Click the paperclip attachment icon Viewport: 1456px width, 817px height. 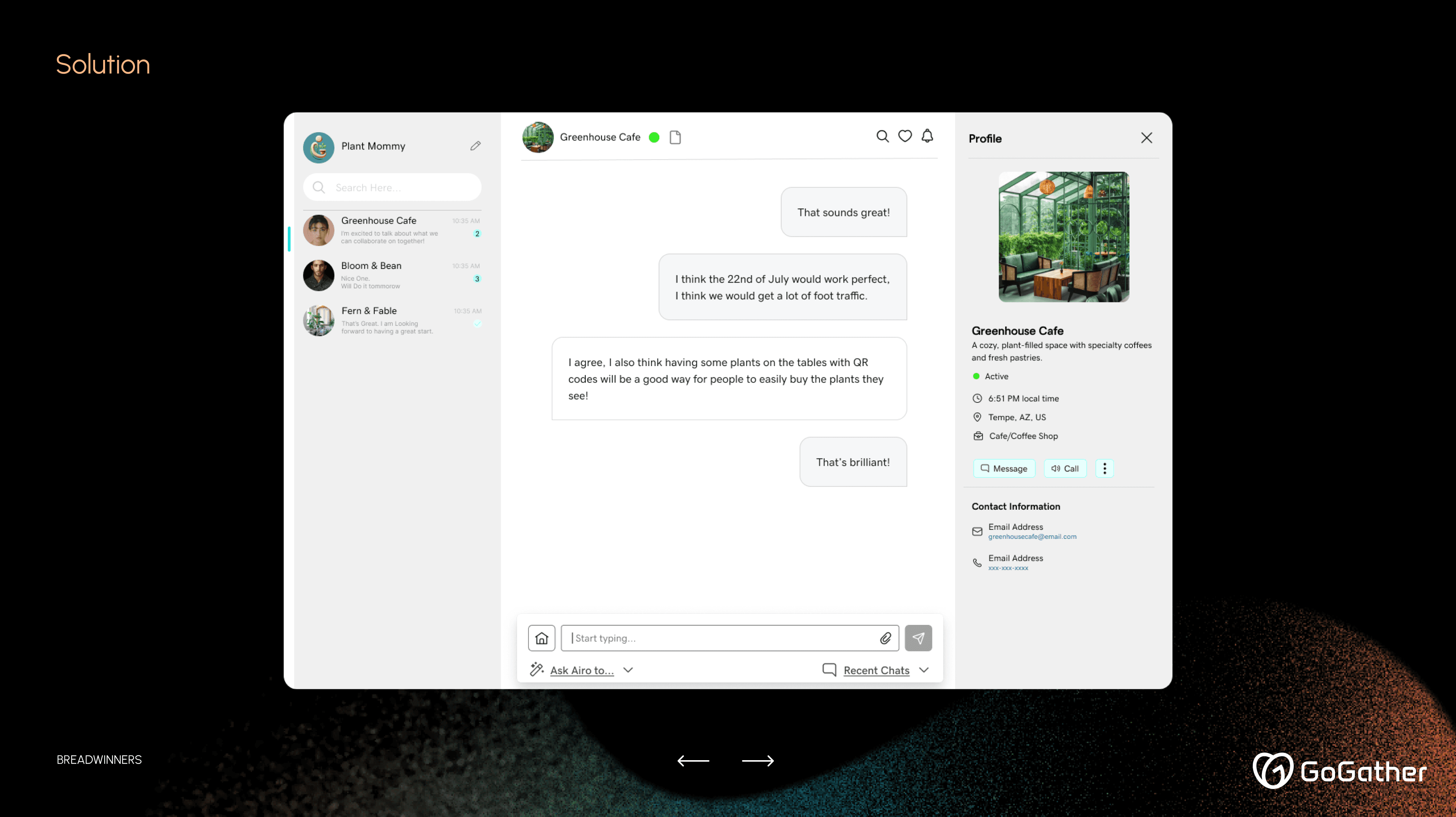pyautogui.click(x=885, y=638)
